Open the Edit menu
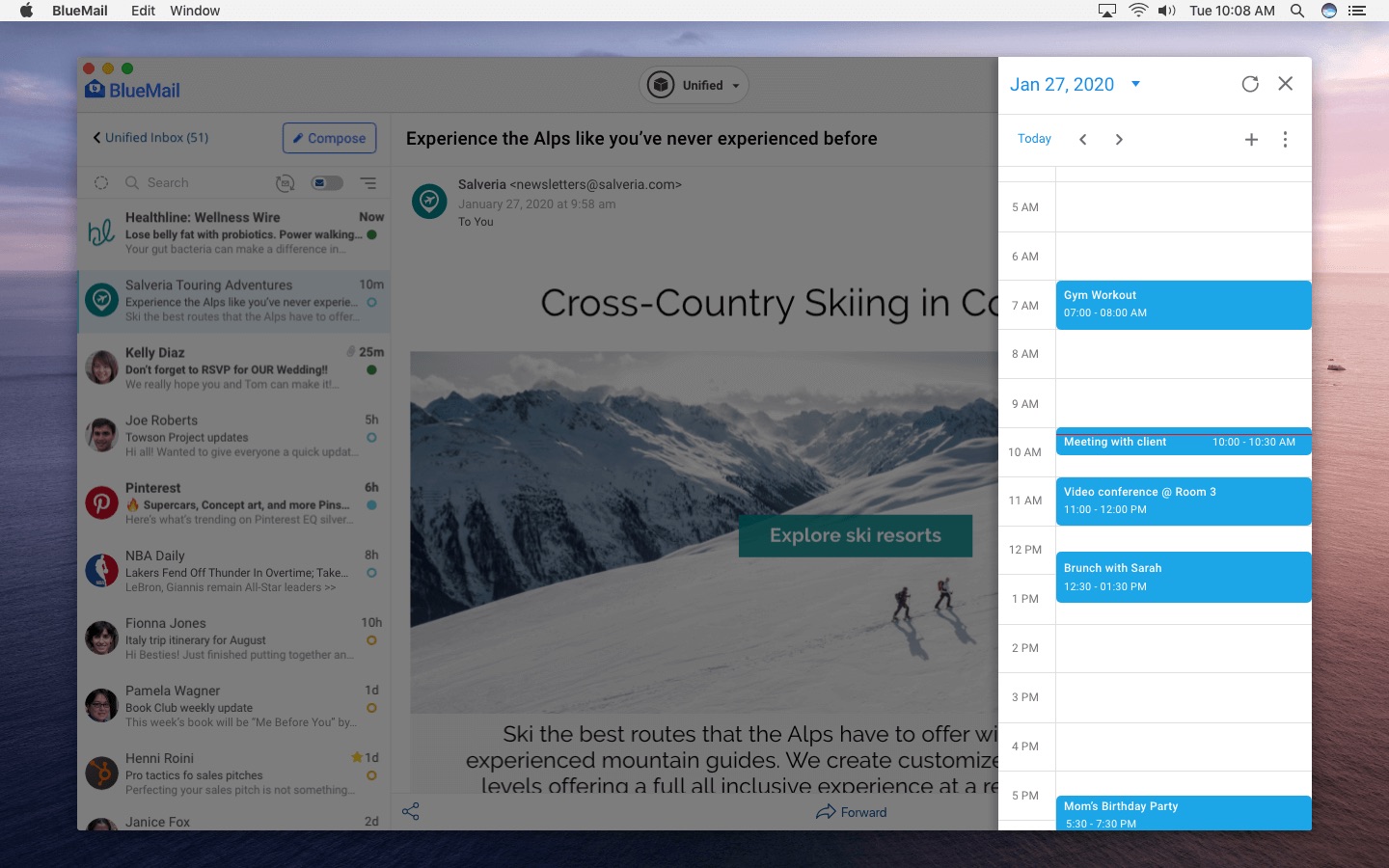The image size is (1389, 868). (144, 11)
